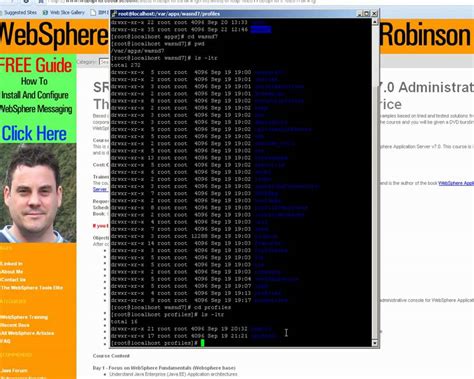Open the FAQ sidebar link
Screen dimensions: 474x379
[5, 341]
